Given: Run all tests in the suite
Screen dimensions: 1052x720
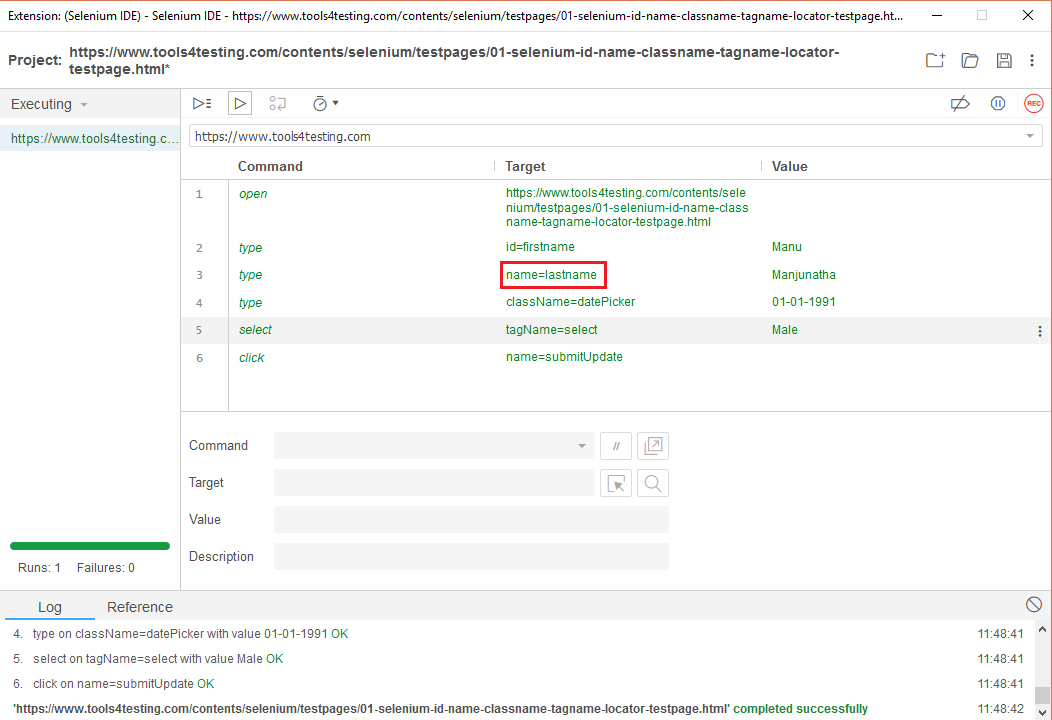Looking at the screenshot, I should click(202, 103).
